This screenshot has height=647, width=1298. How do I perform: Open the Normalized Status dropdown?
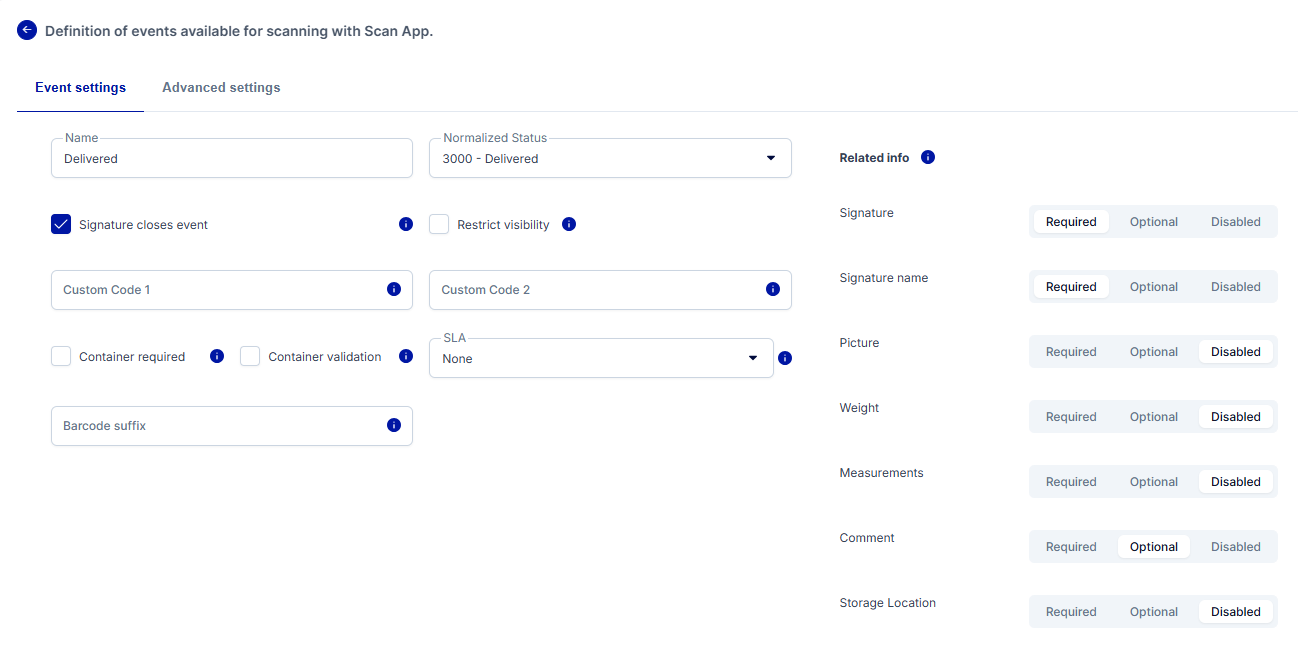point(610,158)
